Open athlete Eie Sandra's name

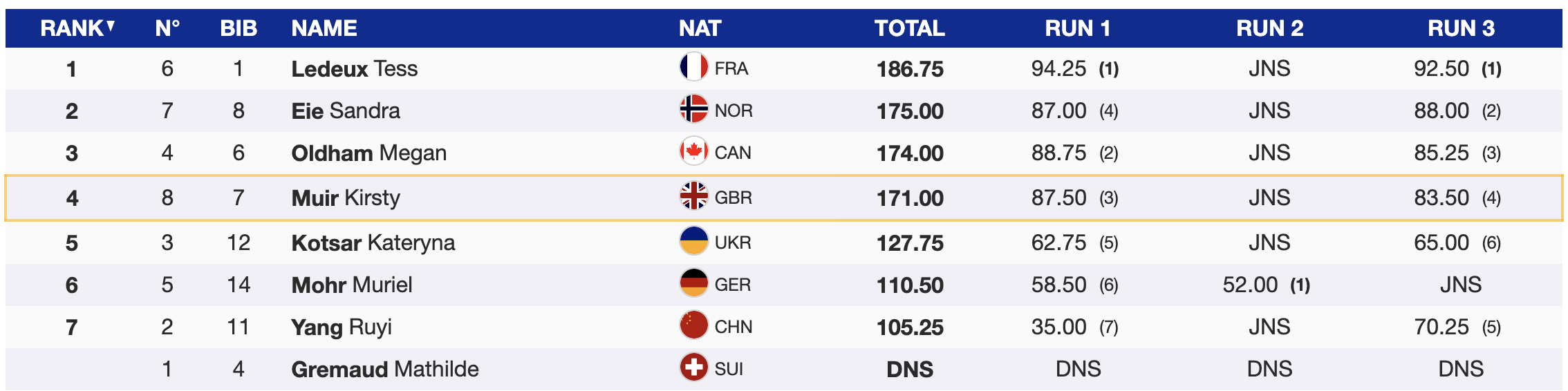pyautogui.click(x=346, y=111)
